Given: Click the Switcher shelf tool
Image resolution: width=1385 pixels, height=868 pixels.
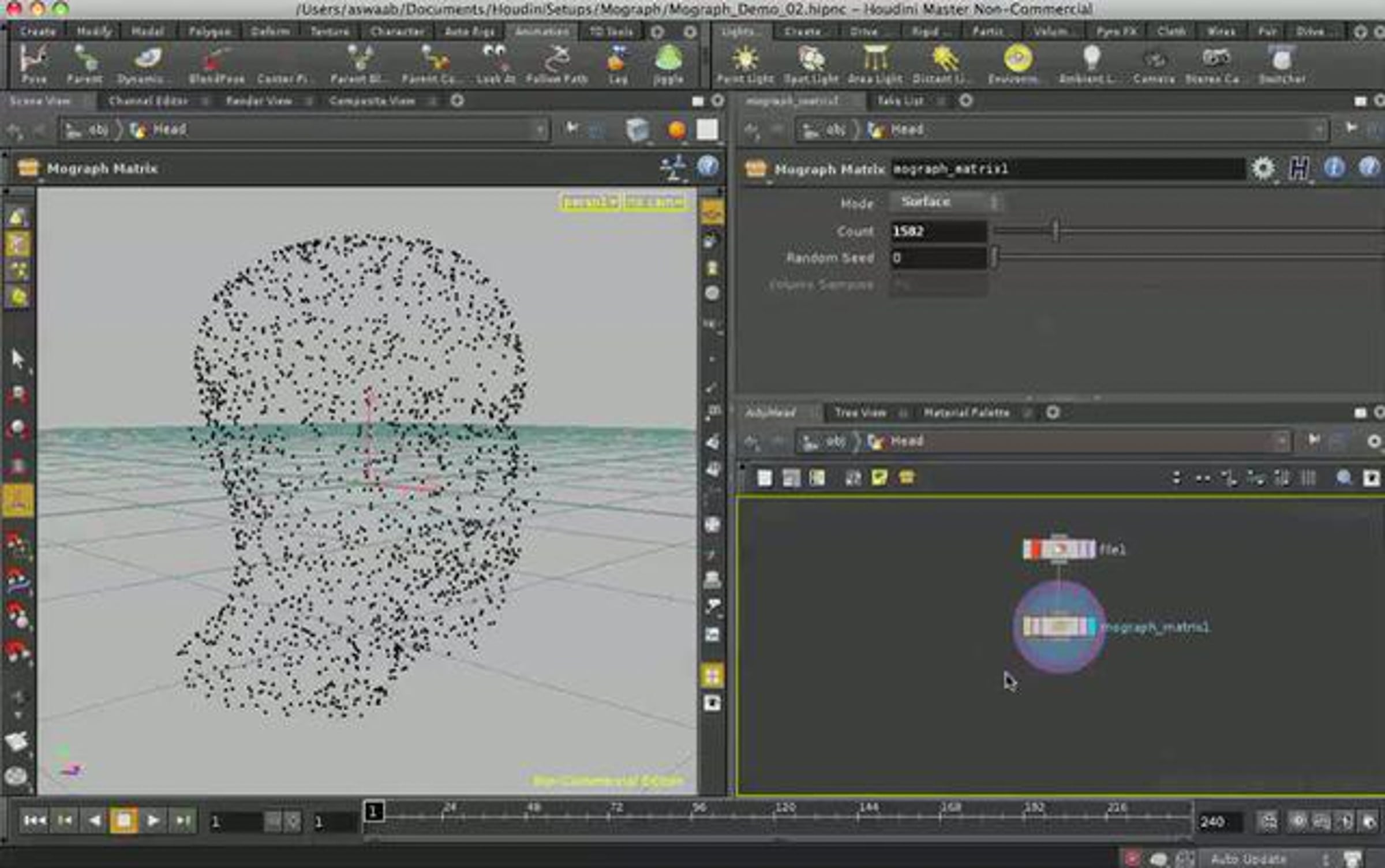Looking at the screenshot, I should [x=1282, y=65].
